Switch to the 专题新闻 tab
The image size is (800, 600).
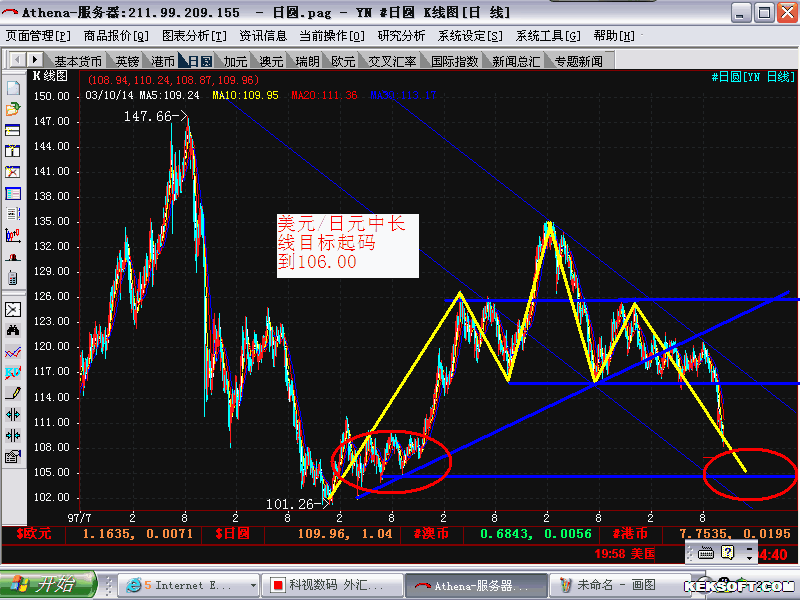click(x=579, y=61)
